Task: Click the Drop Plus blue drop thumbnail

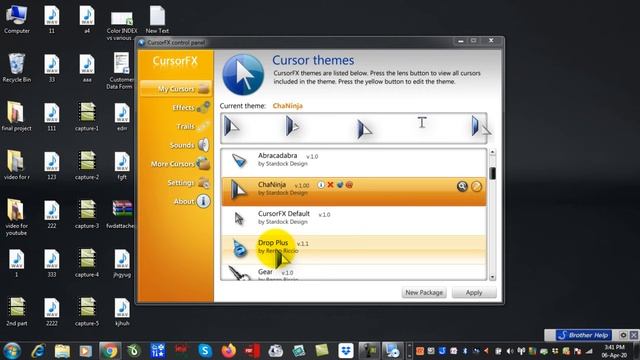Action: click(x=239, y=248)
